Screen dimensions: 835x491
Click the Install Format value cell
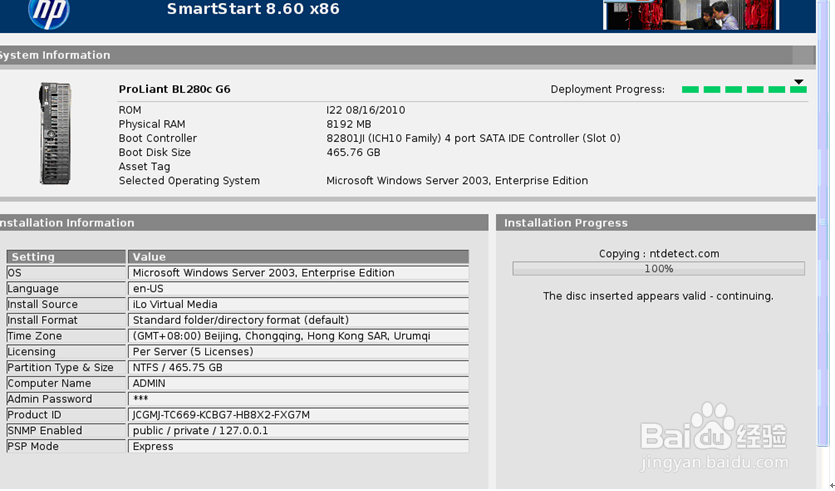[298, 320]
